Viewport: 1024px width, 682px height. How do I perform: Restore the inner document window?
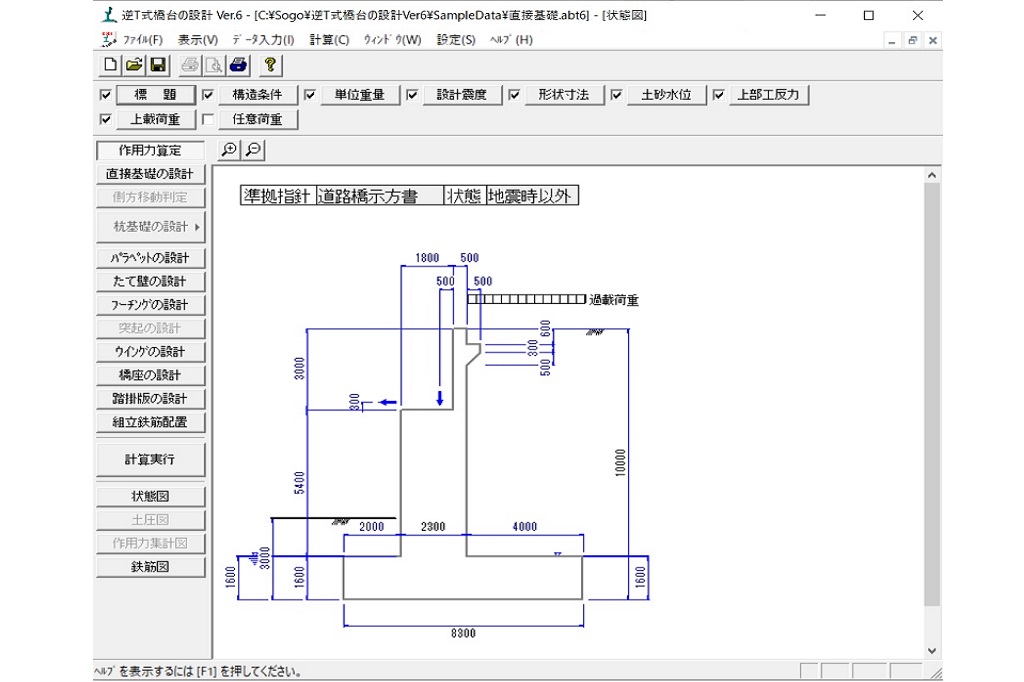pos(912,41)
